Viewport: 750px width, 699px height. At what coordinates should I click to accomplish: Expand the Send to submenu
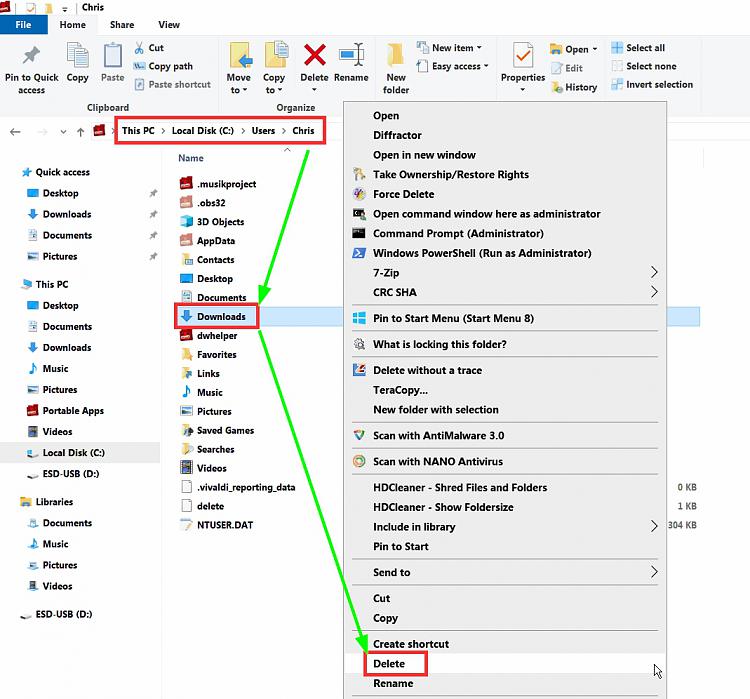tap(654, 572)
